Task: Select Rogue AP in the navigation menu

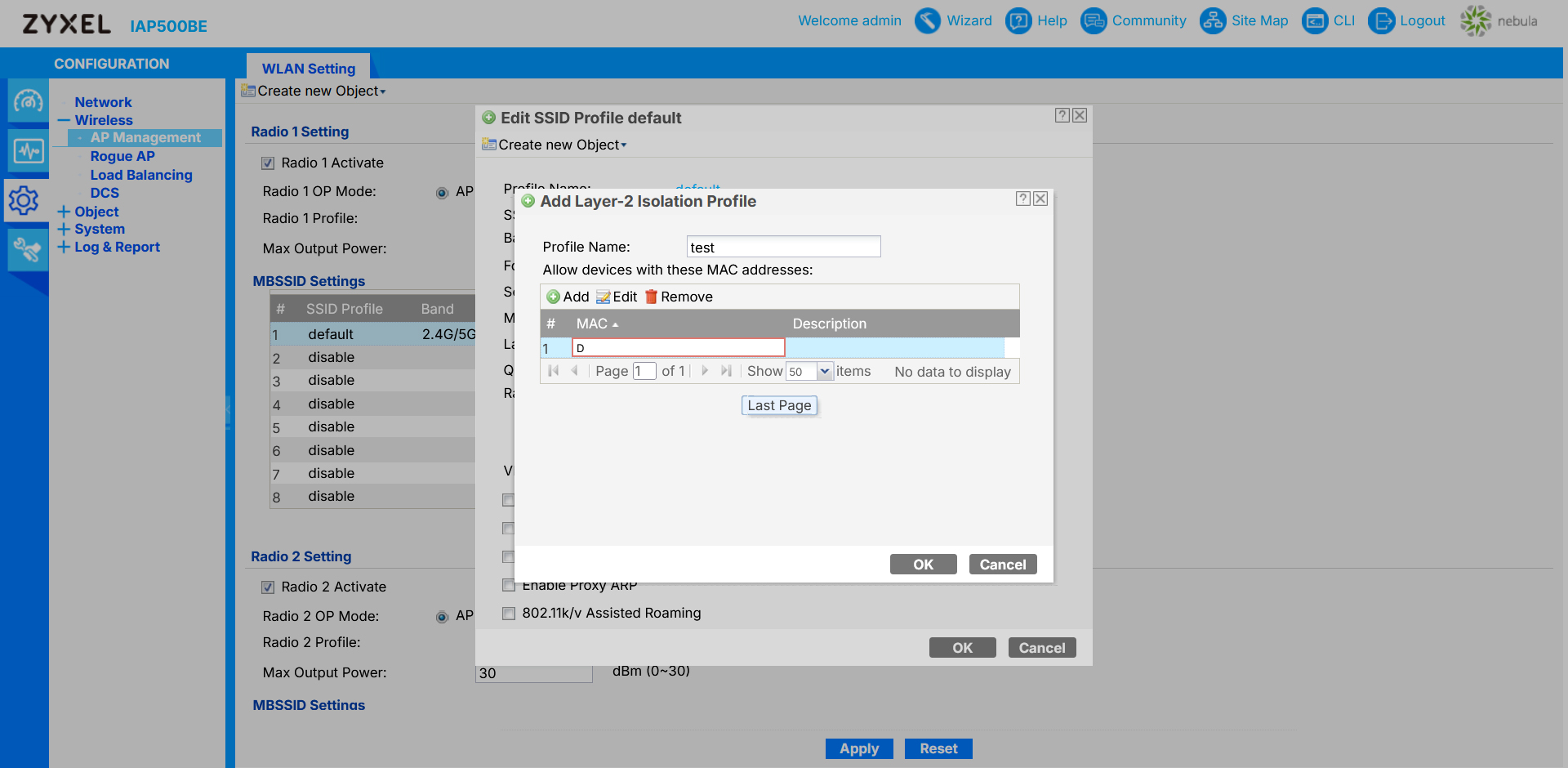Action: point(122,156)
